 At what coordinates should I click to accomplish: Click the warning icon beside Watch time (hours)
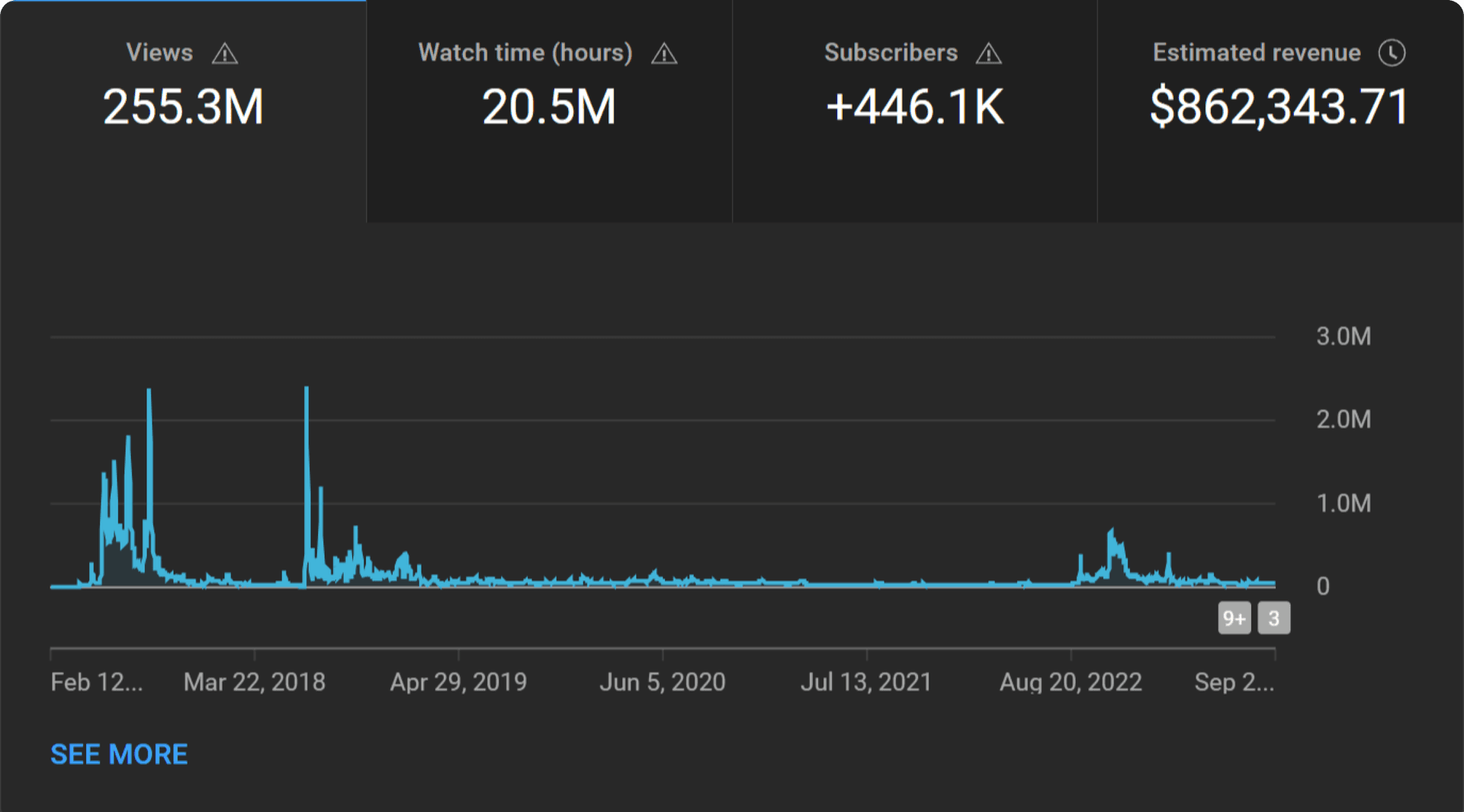(664, 53)
